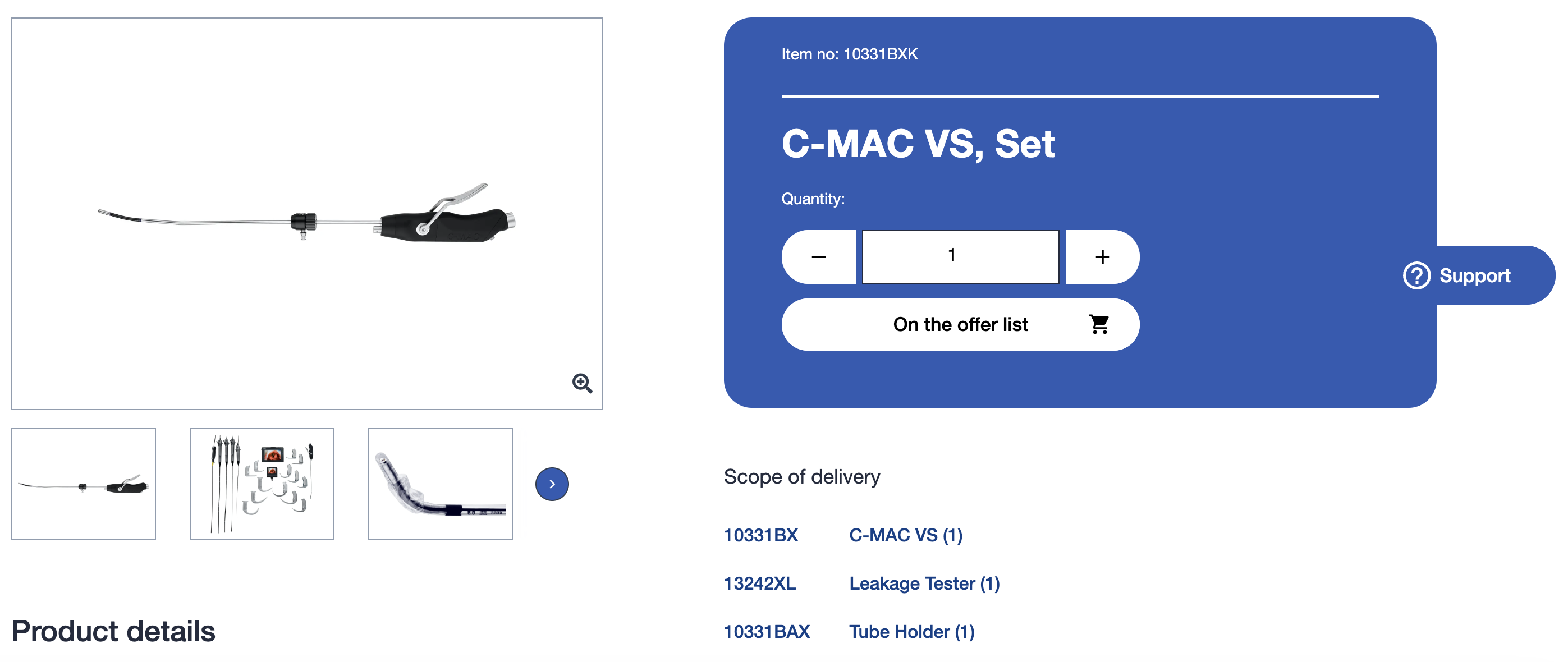Click the shopping cart icon on offer button

[x=1100, y=324]
